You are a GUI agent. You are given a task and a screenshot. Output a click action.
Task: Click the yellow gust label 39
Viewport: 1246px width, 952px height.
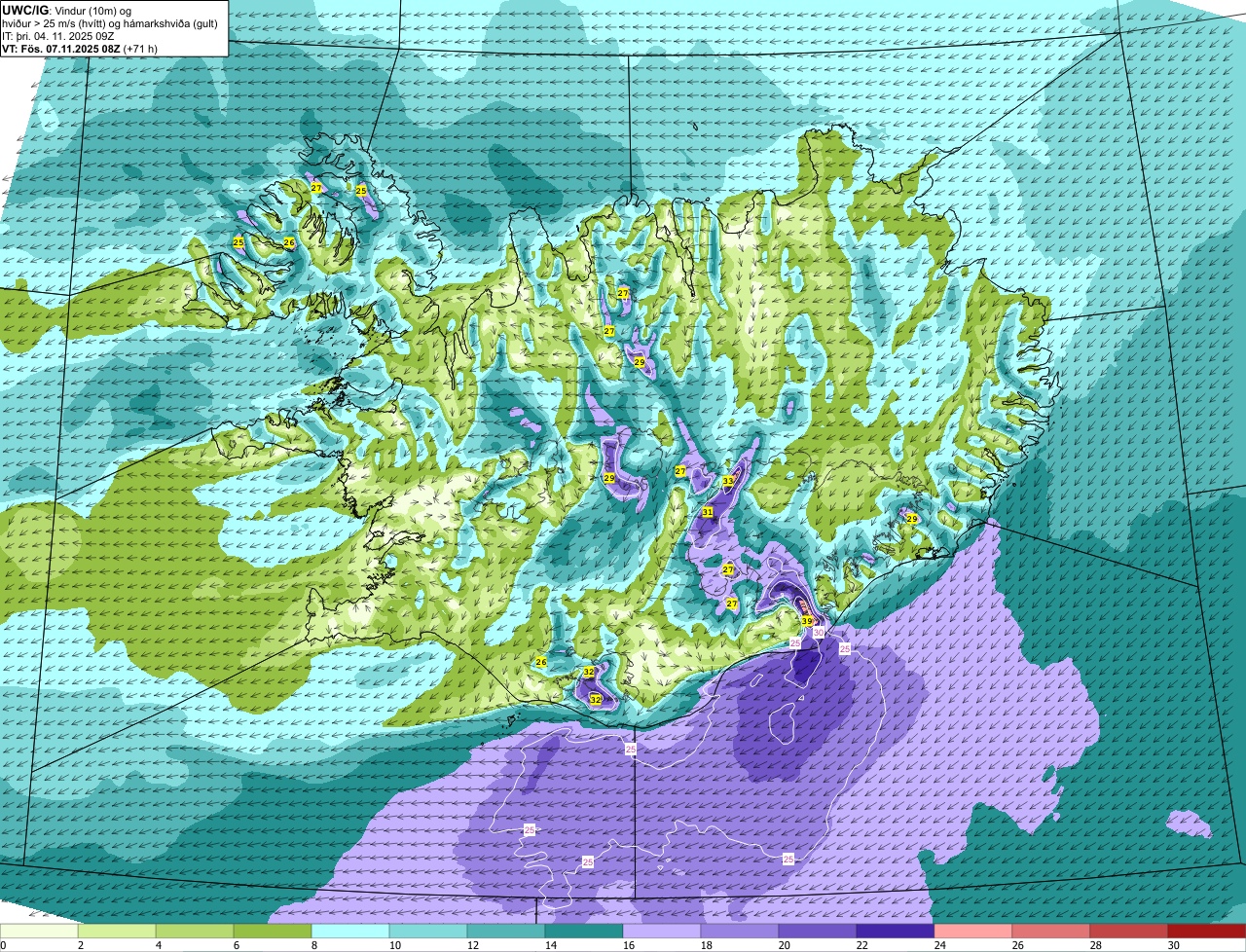click(807, 621)
